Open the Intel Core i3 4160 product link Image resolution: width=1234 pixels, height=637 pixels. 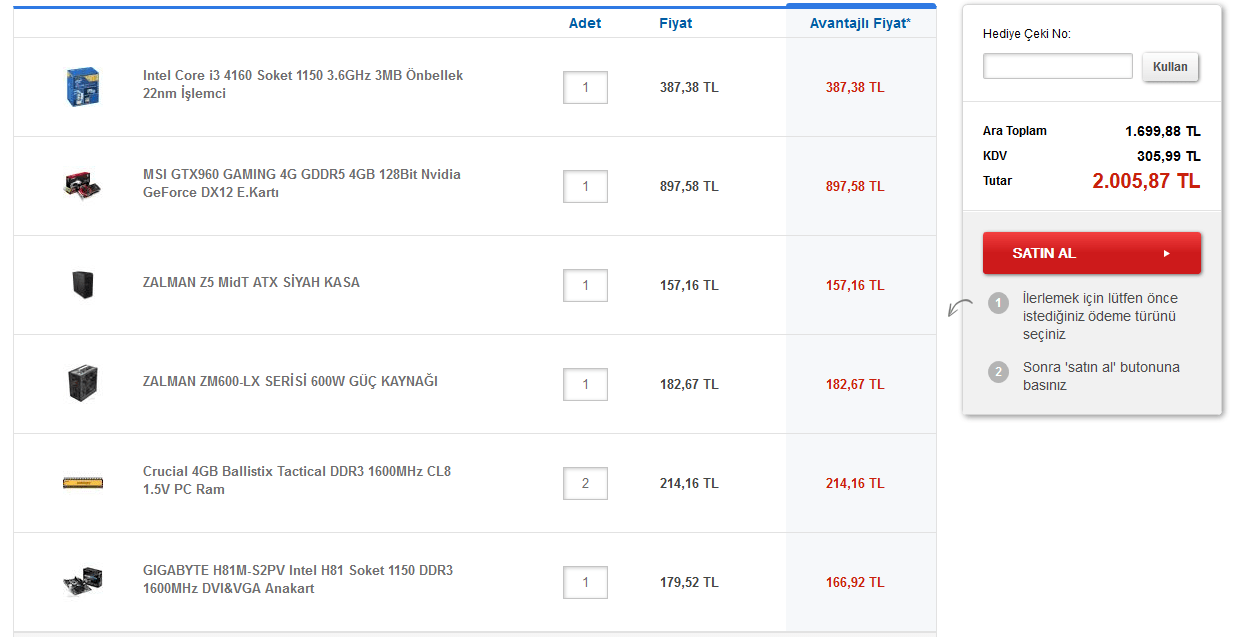point(302,84)
